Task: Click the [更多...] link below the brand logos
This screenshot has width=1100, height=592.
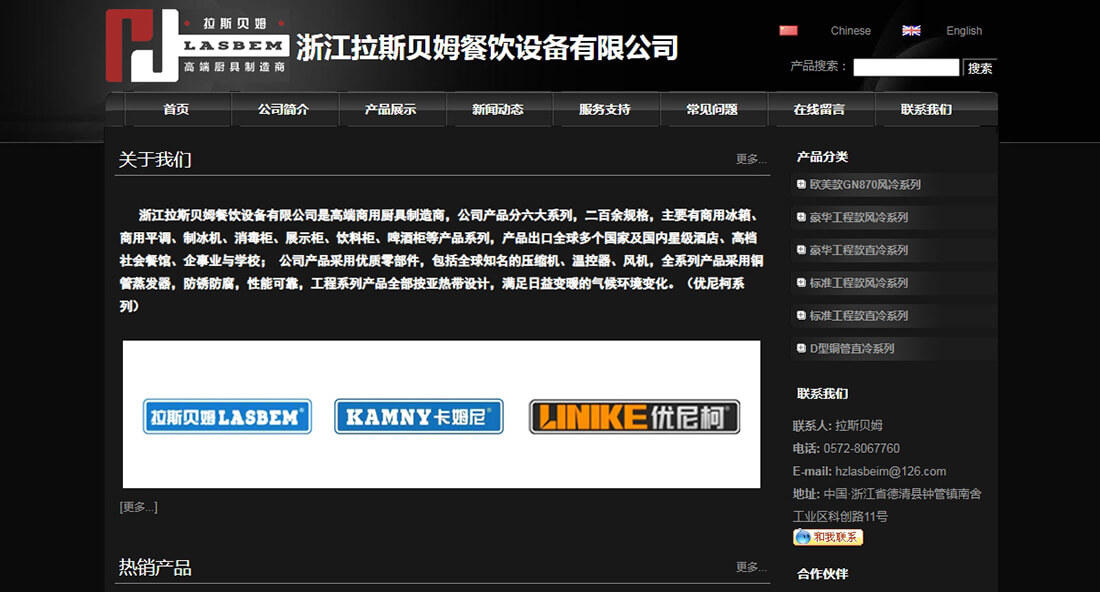Action: click(x=137, y=506)
